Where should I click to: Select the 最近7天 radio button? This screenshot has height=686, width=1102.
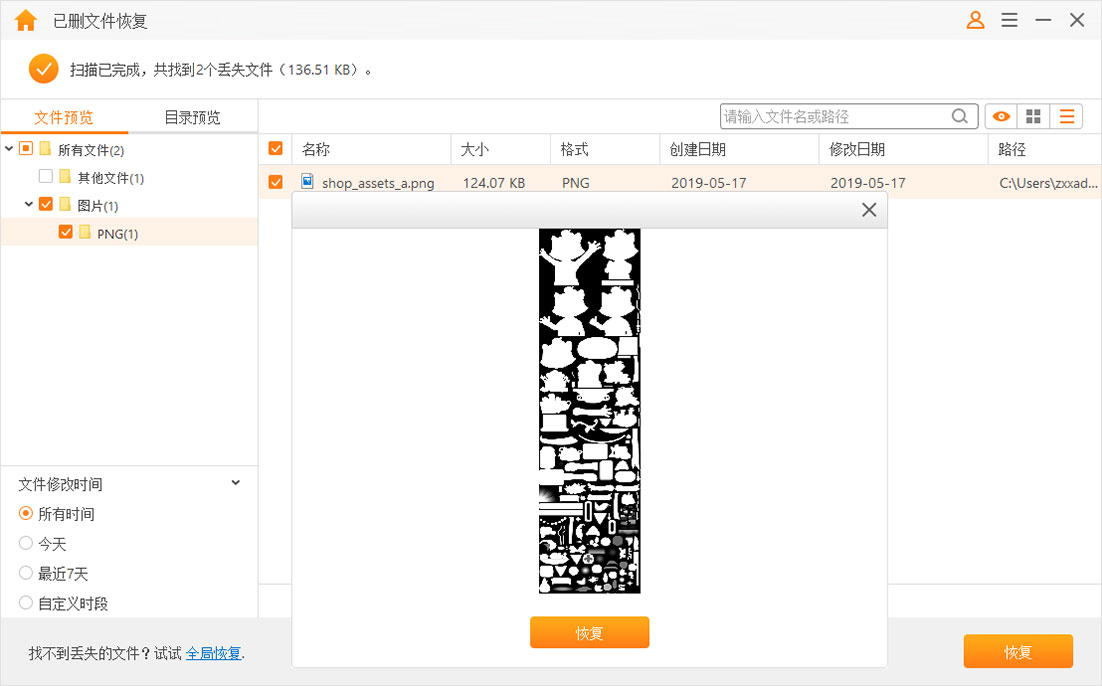click(x=25, y=574)
